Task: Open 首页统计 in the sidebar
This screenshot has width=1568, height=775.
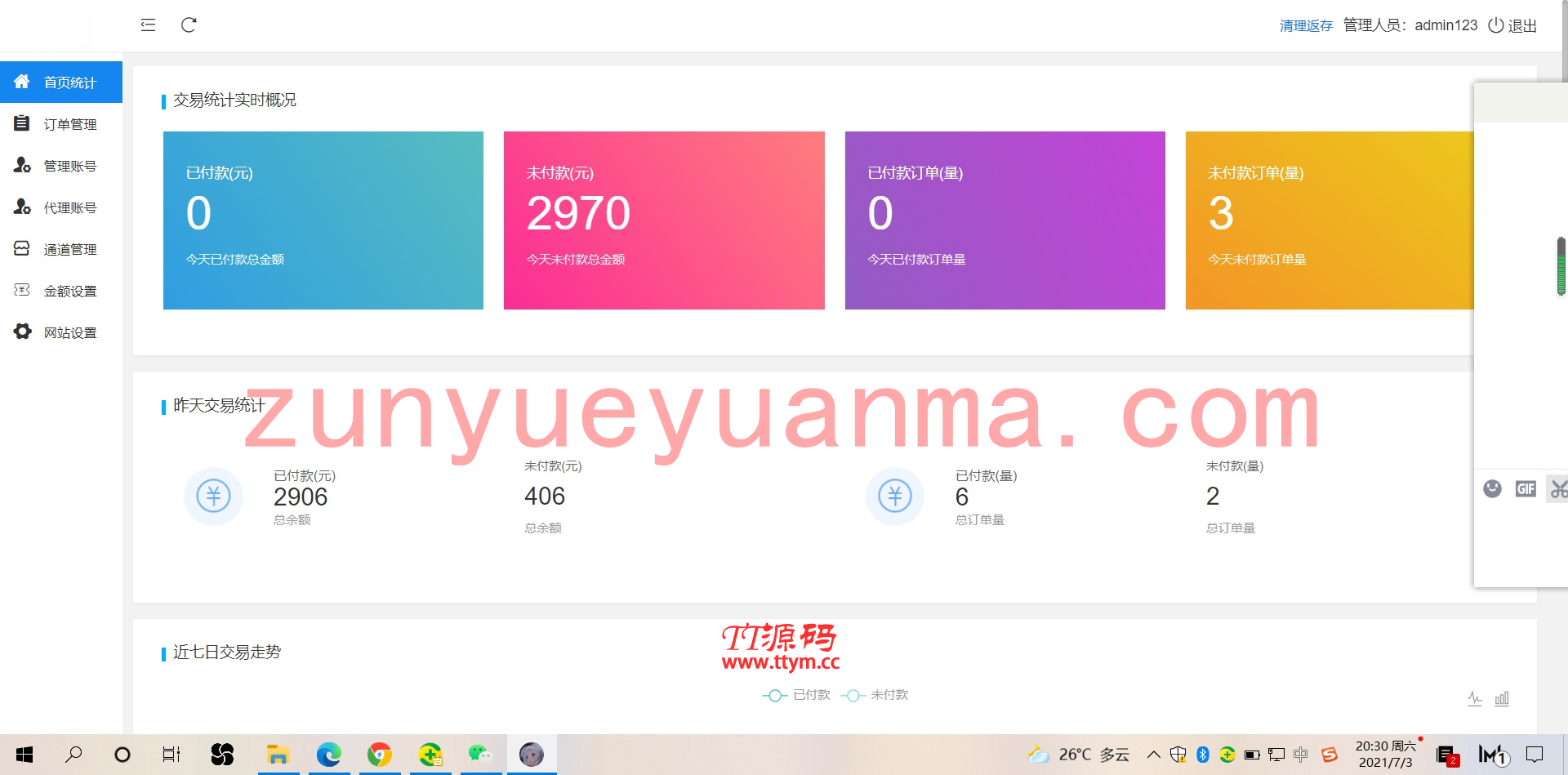Action: pos(61,82)
